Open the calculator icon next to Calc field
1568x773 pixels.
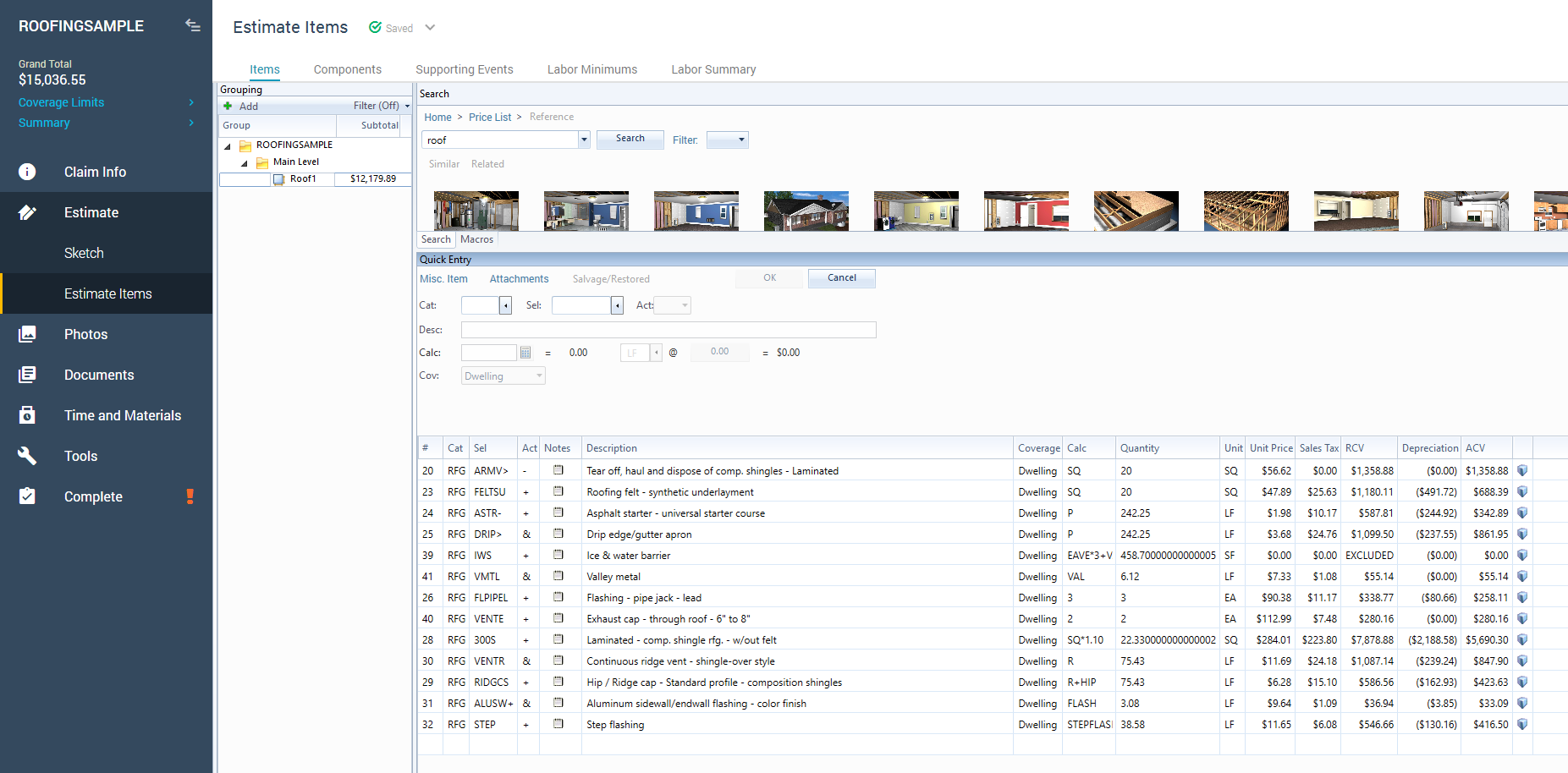(x=525, y=353)
